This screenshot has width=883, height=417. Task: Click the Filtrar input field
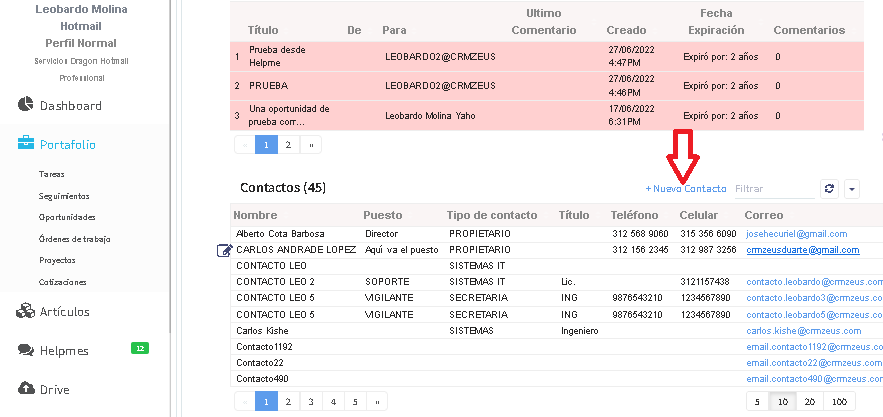tap(774, 188)
